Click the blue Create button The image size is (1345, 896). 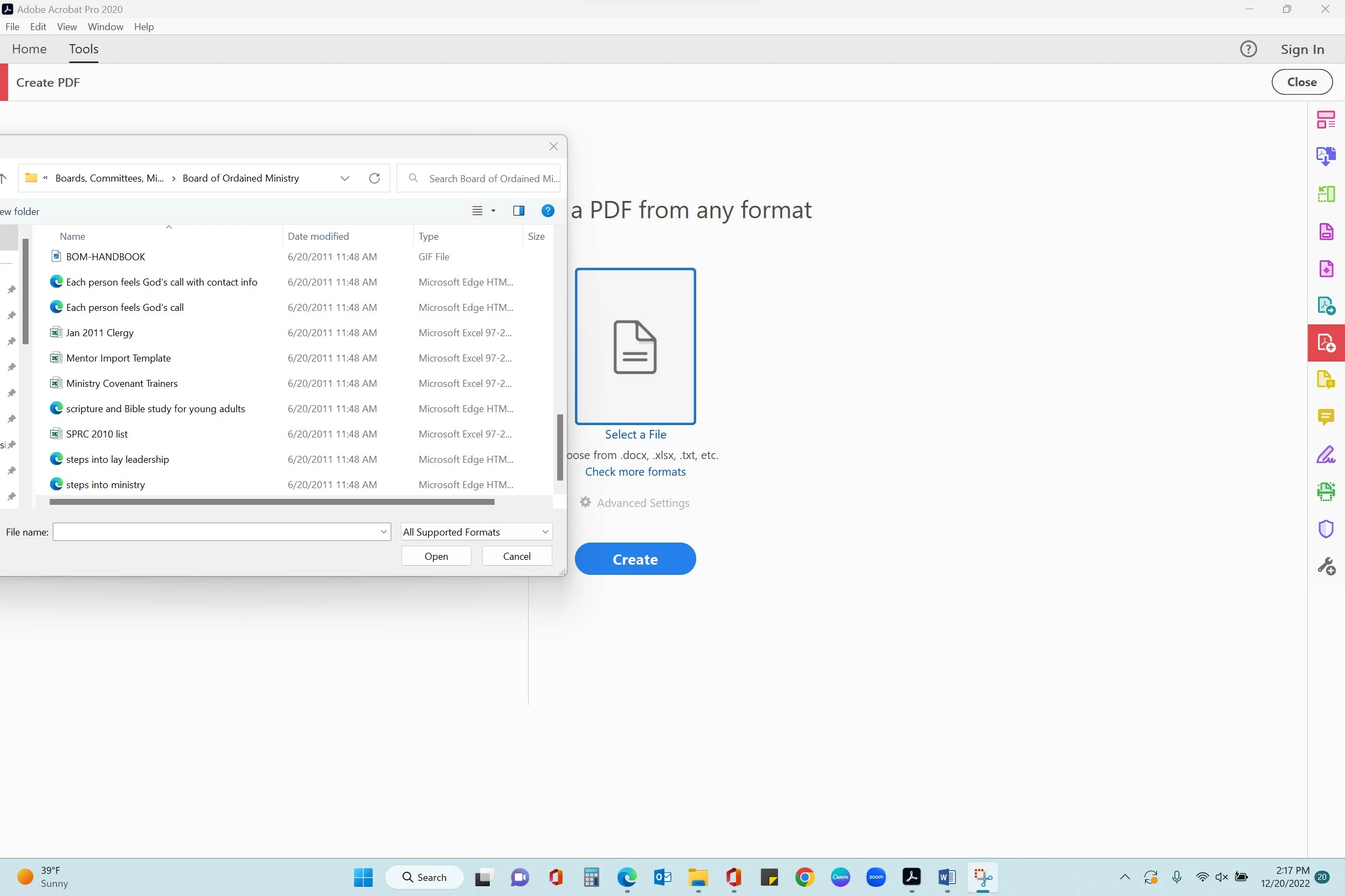[x=635, y=559]
